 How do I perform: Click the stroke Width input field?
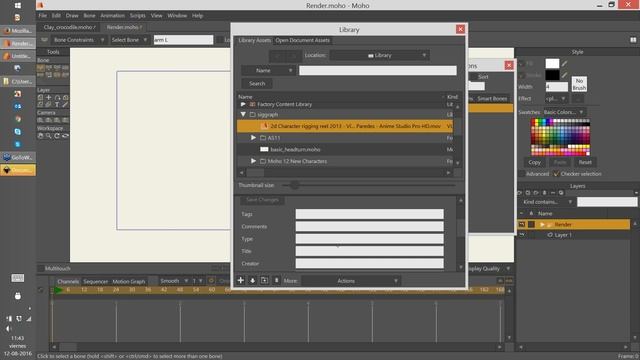557,87
